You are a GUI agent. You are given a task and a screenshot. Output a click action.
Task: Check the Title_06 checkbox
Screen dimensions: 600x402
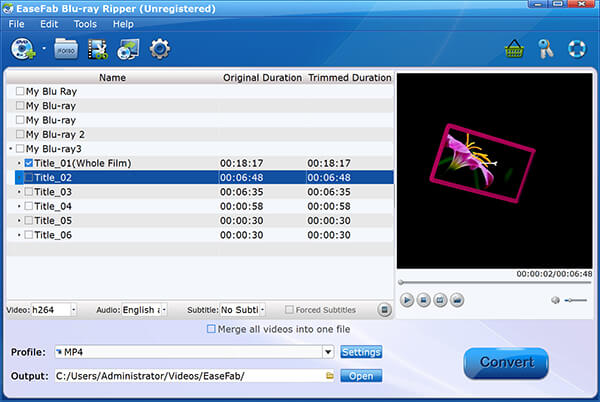point(28,235)
